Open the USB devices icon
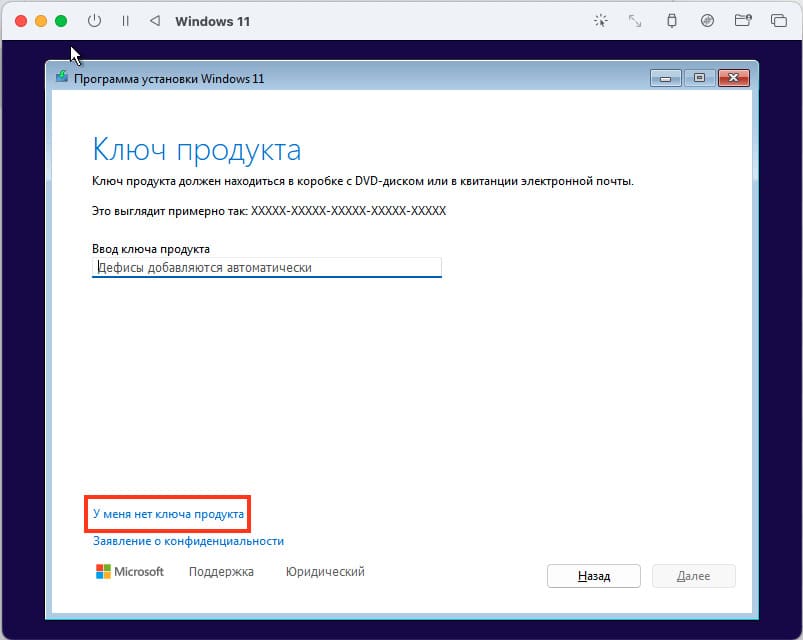This screenshot has width=803, height=640. click(672, 21)
